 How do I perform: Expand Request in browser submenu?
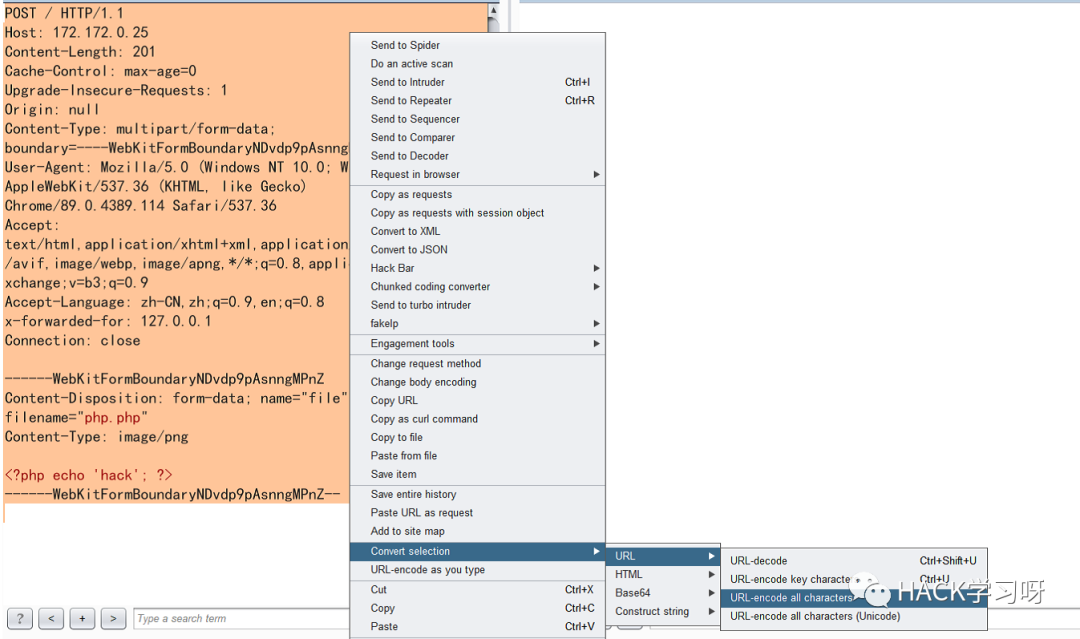coord(477,175)
